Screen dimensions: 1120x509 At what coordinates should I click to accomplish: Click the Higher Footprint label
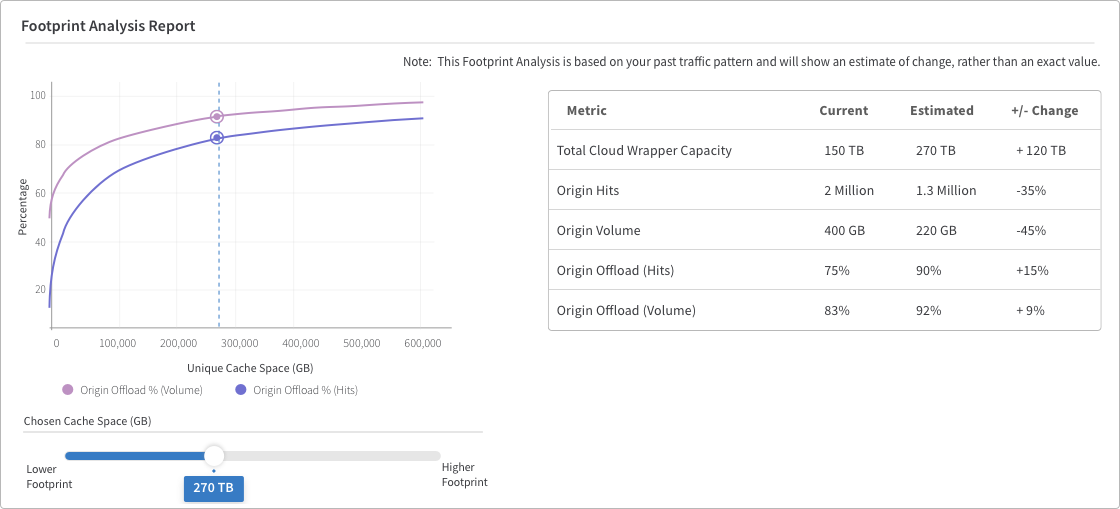[x=464, y=475]
